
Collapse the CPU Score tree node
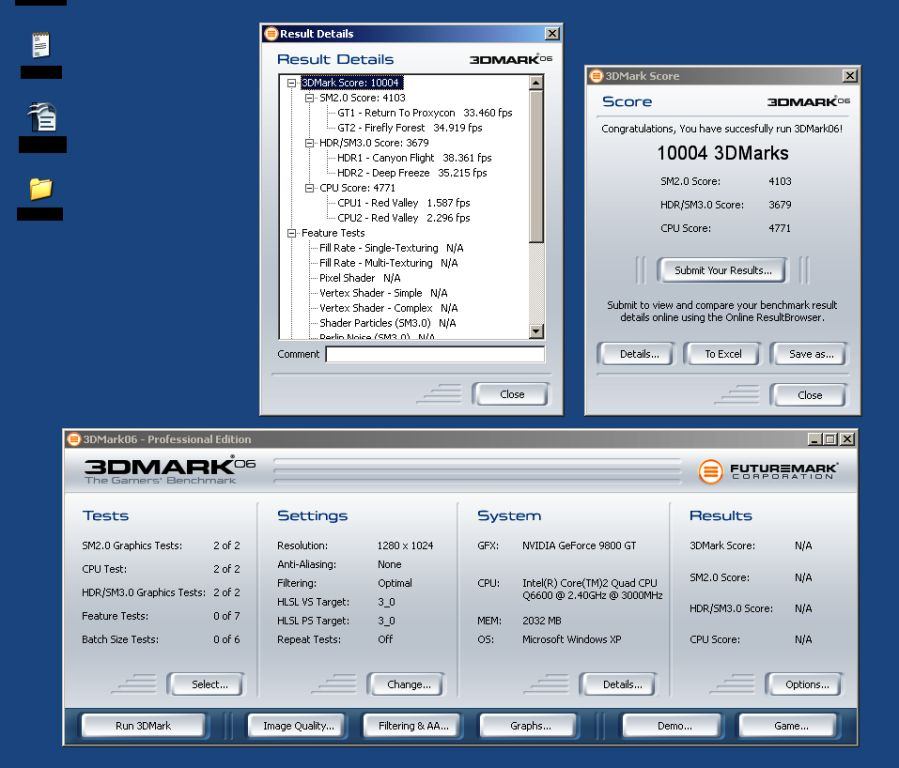click(310, 188)
